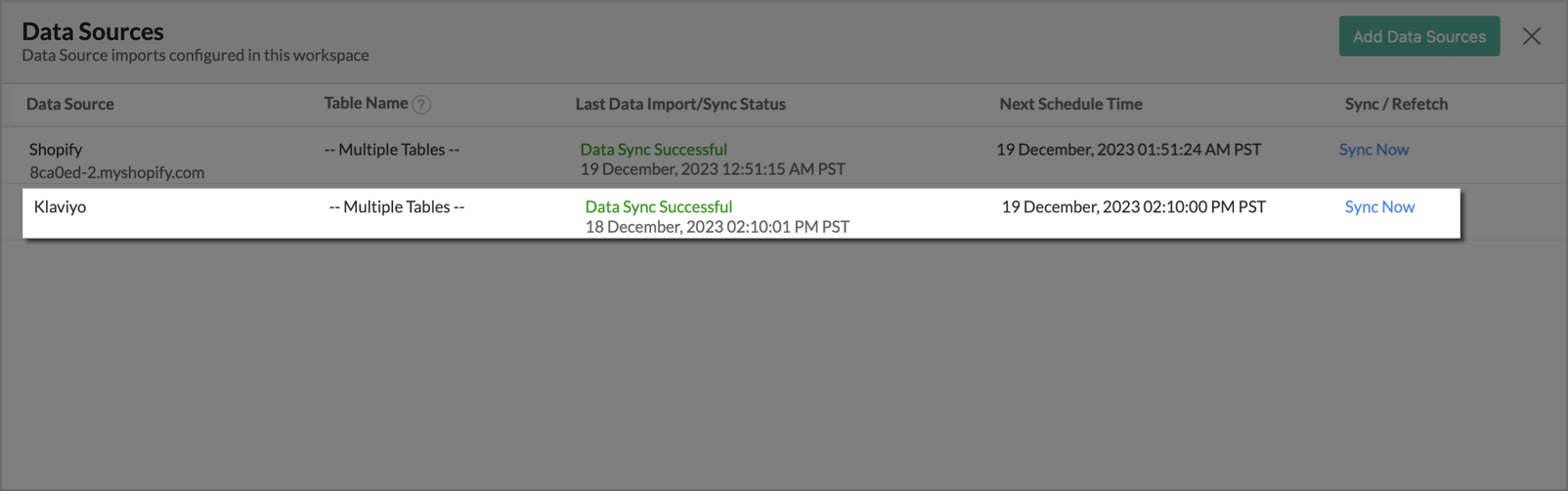Click Sync Now for Shopify
This screenshot has width=1568, height=491.
click(x=1373, y=150)
